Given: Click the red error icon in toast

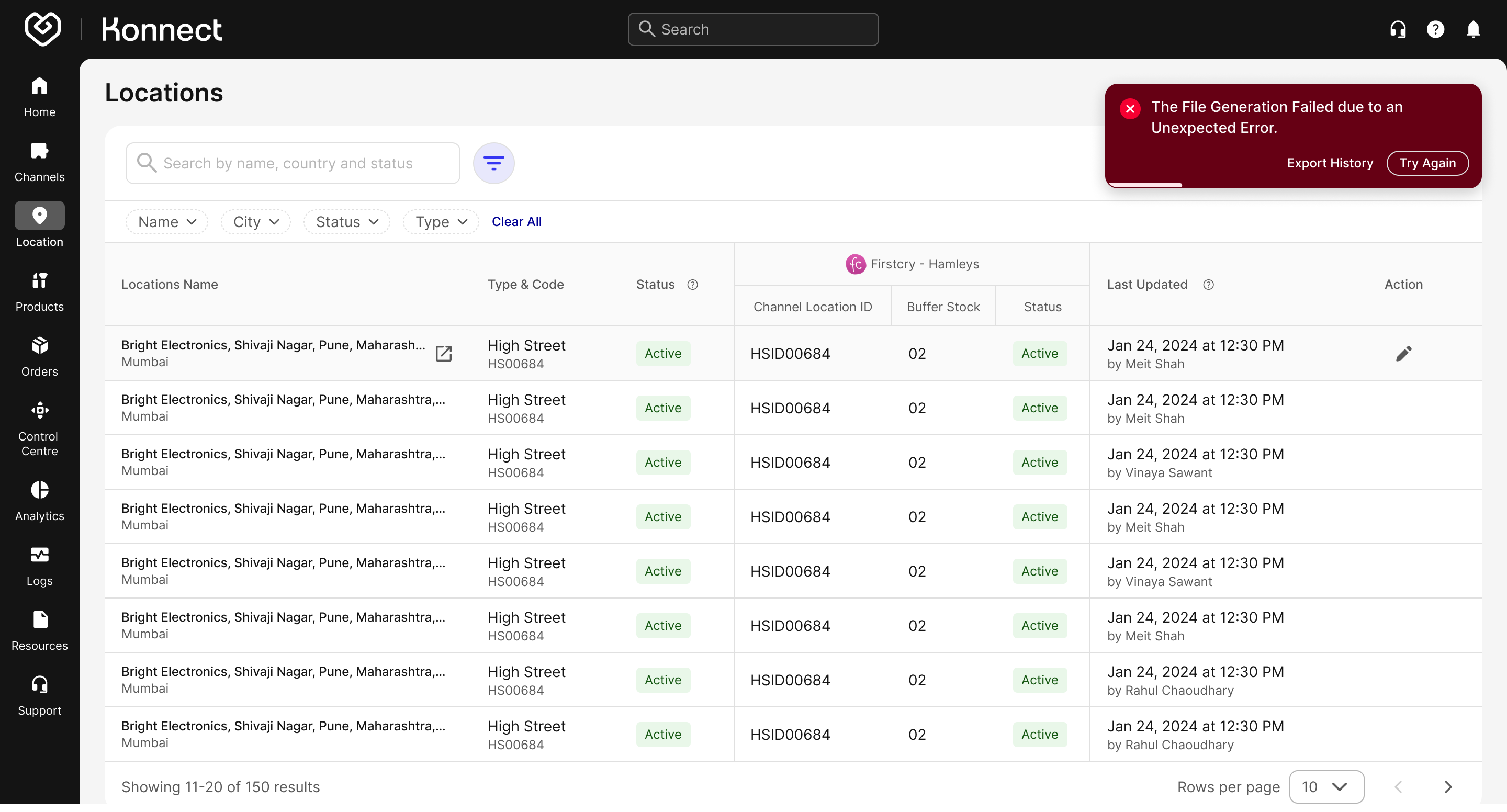Looking at the screenshot, I should (x=1130, y=109).
